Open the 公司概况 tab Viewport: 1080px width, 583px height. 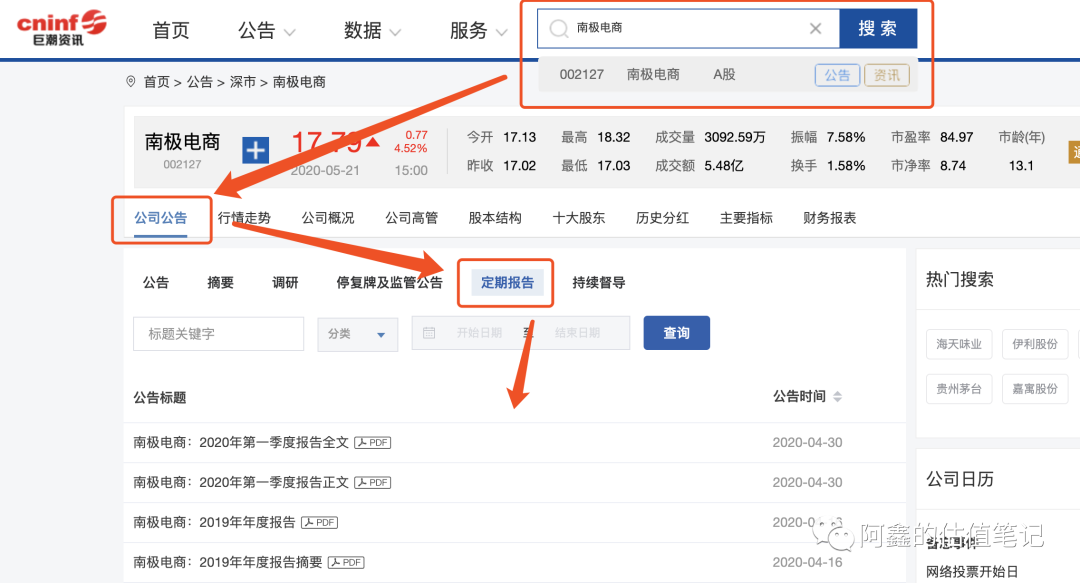point(328,218)
